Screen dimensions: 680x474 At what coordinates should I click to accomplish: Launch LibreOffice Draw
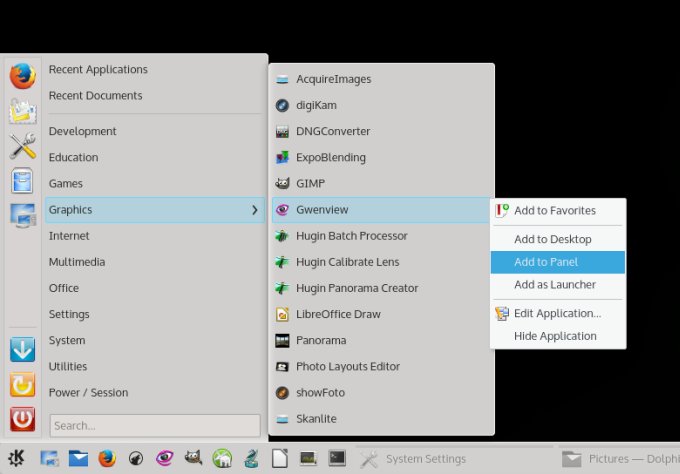point(381,314)
